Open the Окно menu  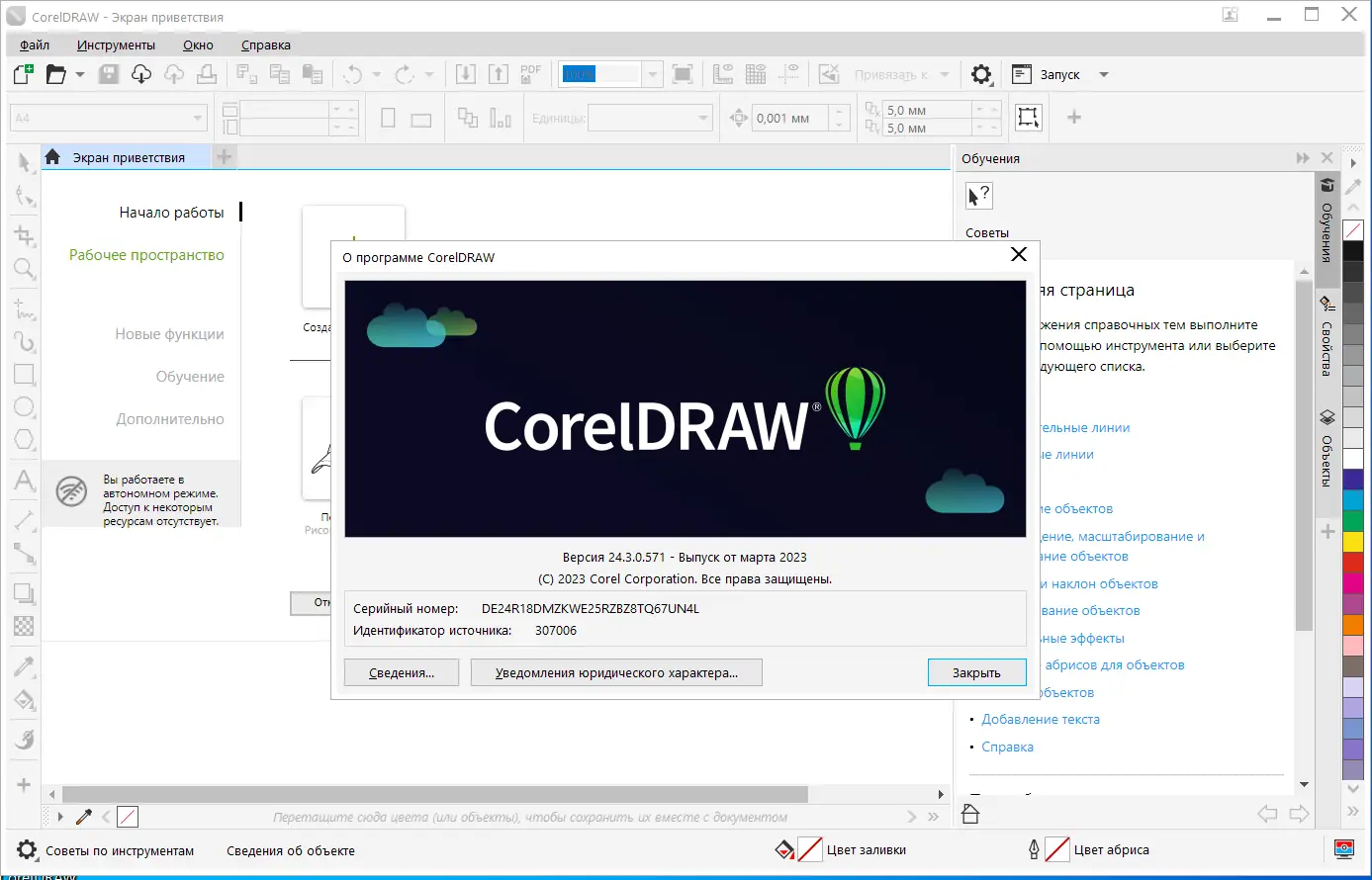pyautogui.click(x=198, y=44)
